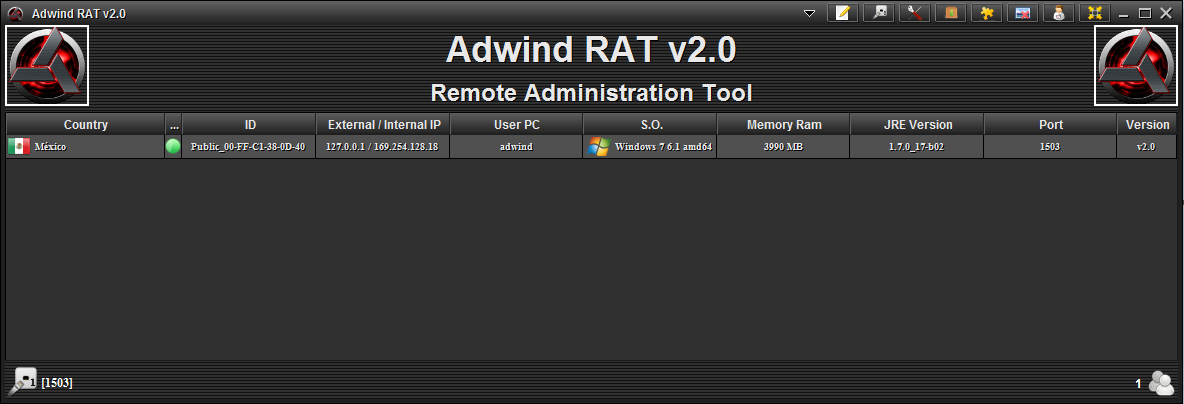Viewport: 1184px width, 404px height.
Task: Click the '3990 MB' memory cell
Action: [x=783, y=146]
